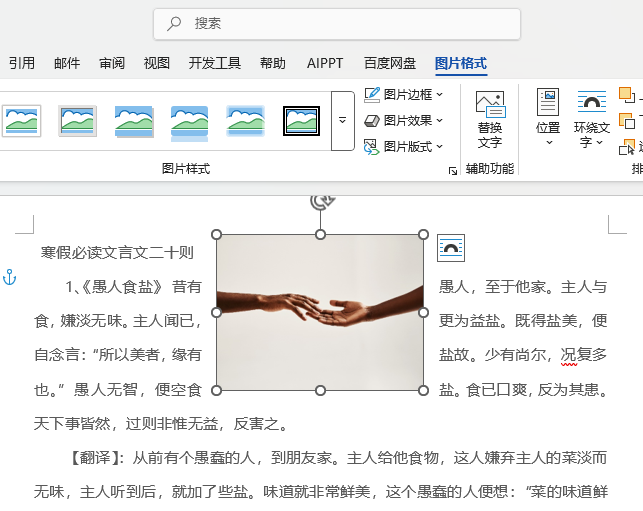Viewport: 643px width, 511px height.
Task: Open the 环绕文字 wrap text dropdown
Action: (591, 119)
